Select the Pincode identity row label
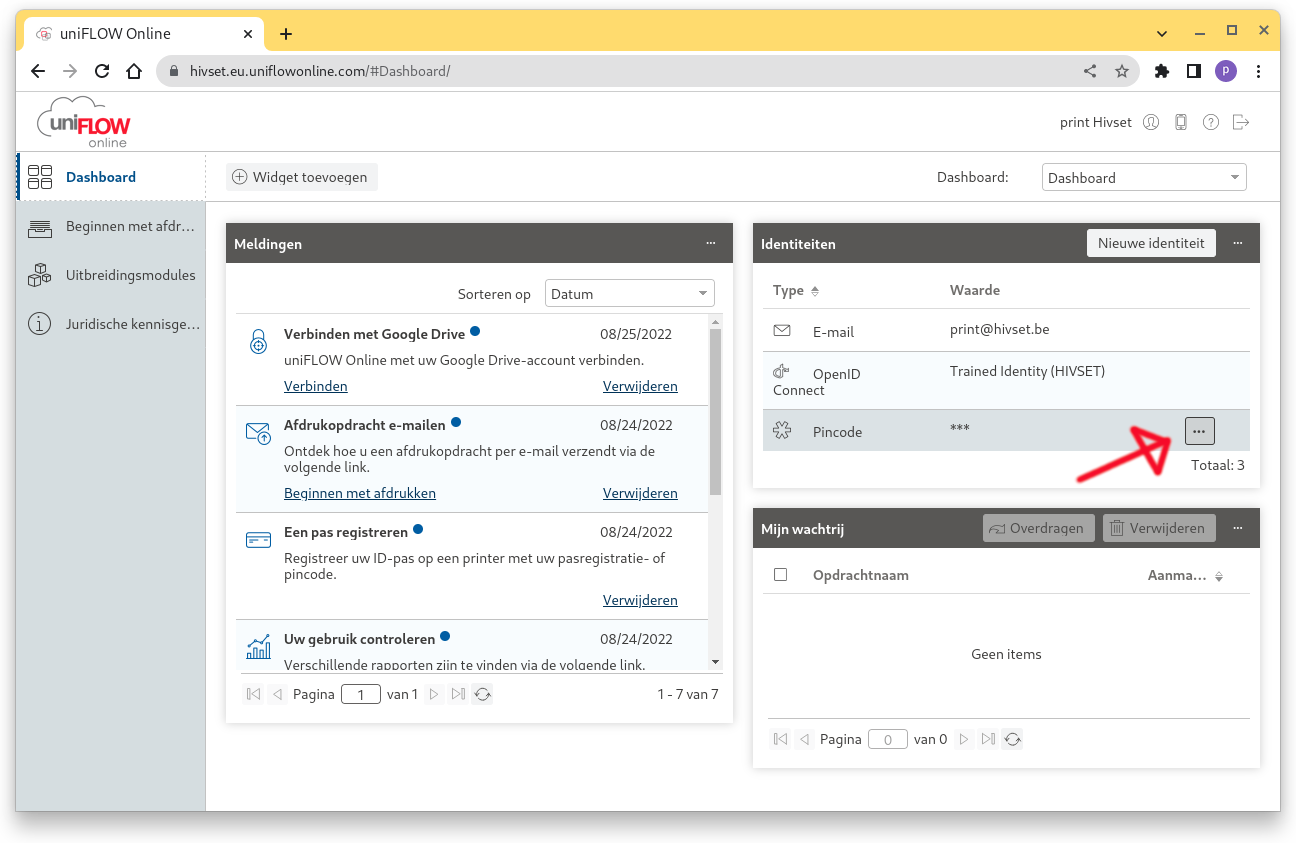The image size is (1296, 843). pos(837,432)
